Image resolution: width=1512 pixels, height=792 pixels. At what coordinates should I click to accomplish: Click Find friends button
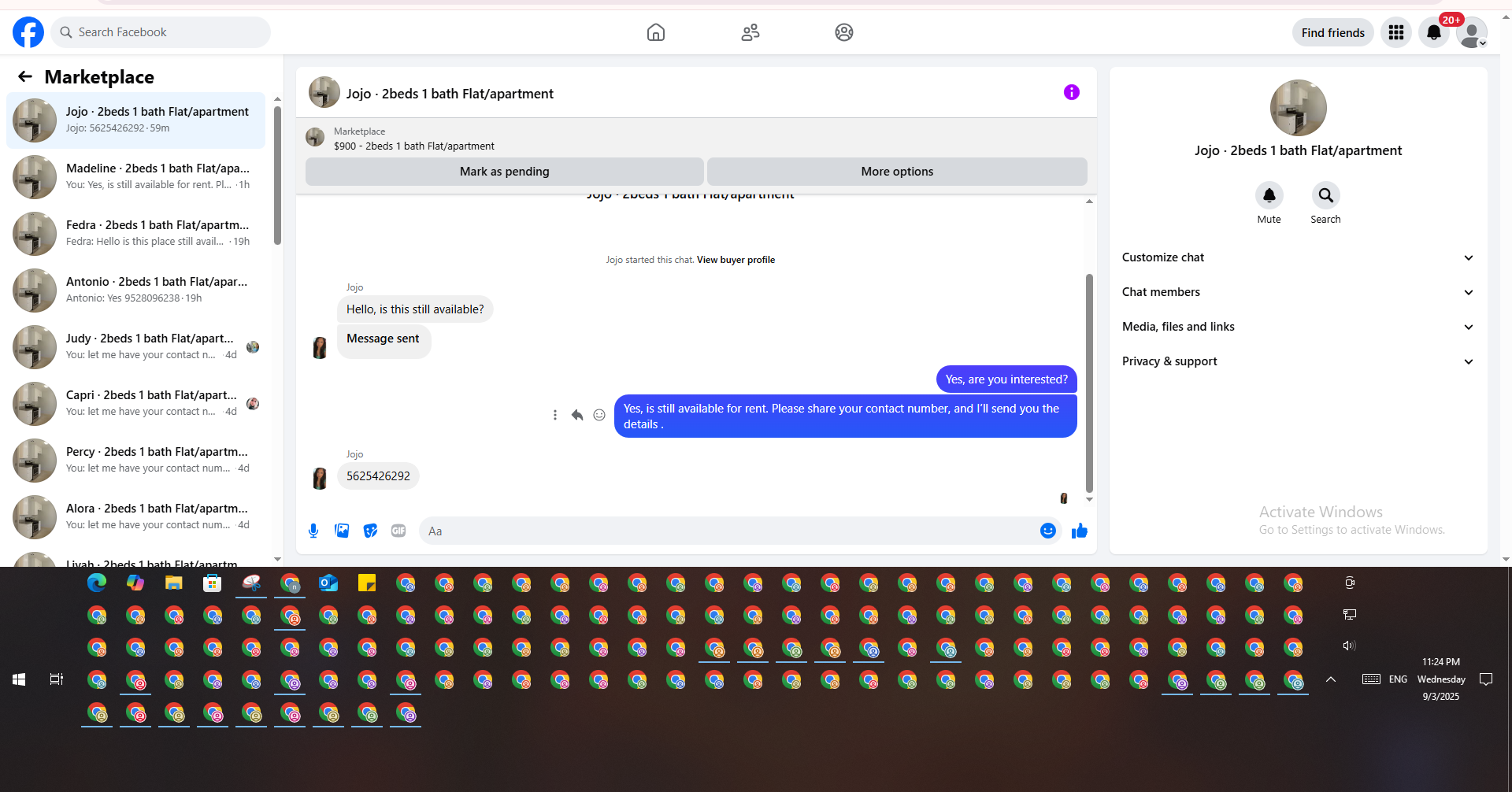tap(1333, 32)
